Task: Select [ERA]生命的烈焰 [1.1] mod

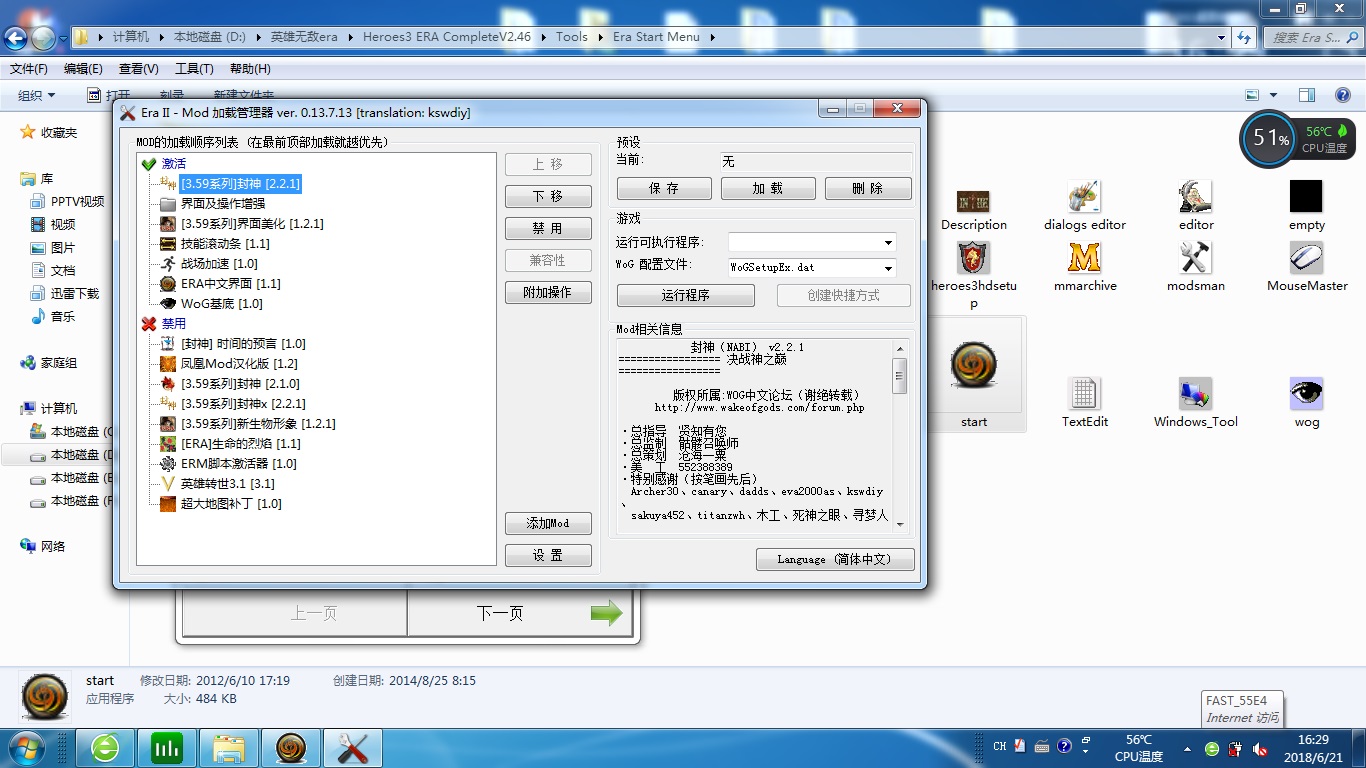Action: tap(240, 443)
